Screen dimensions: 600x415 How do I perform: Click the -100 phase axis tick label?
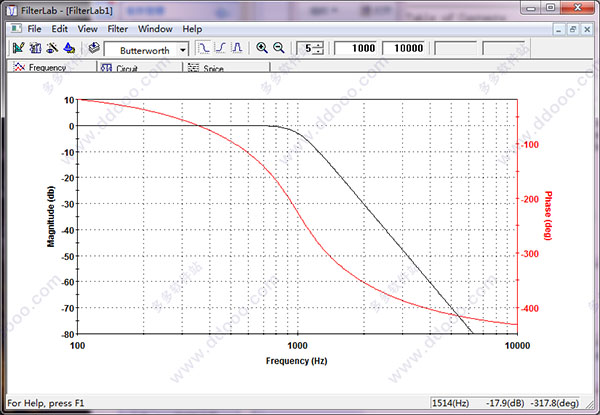tap(530, 145)
